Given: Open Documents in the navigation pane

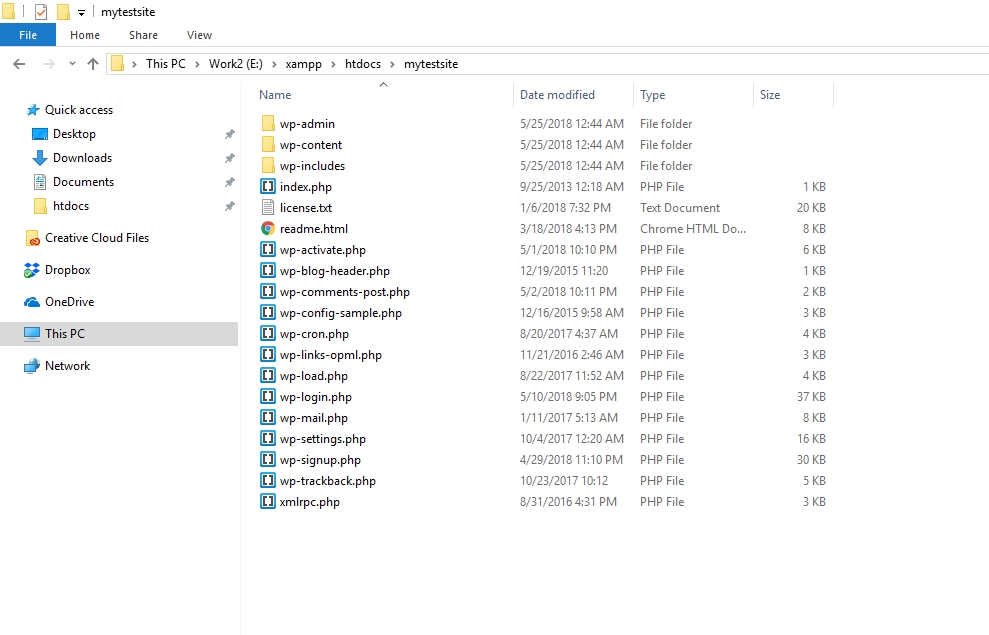Looking at the screenshot, I should pyautogui.click(x=83, y=182).
